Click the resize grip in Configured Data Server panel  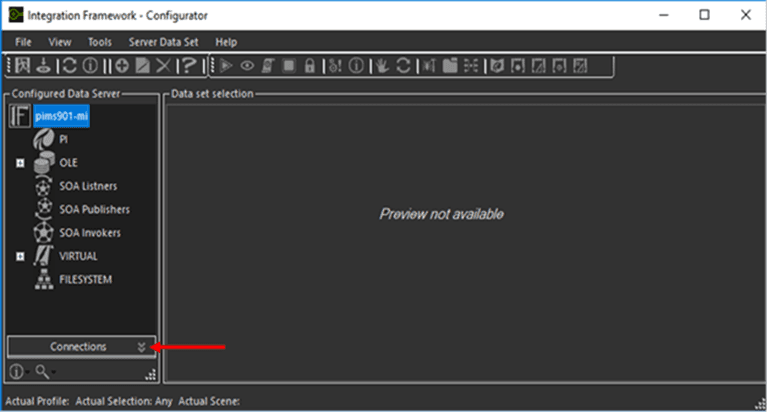pos(151,375)
